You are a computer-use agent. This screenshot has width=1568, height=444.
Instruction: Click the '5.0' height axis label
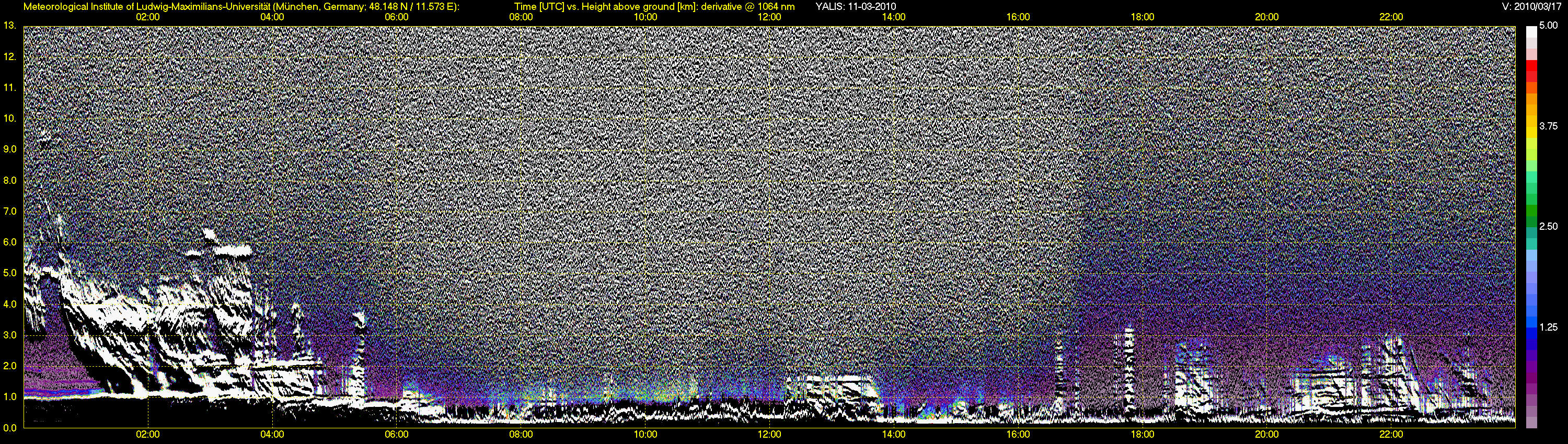pyautogui.click(x=9, y=273)
